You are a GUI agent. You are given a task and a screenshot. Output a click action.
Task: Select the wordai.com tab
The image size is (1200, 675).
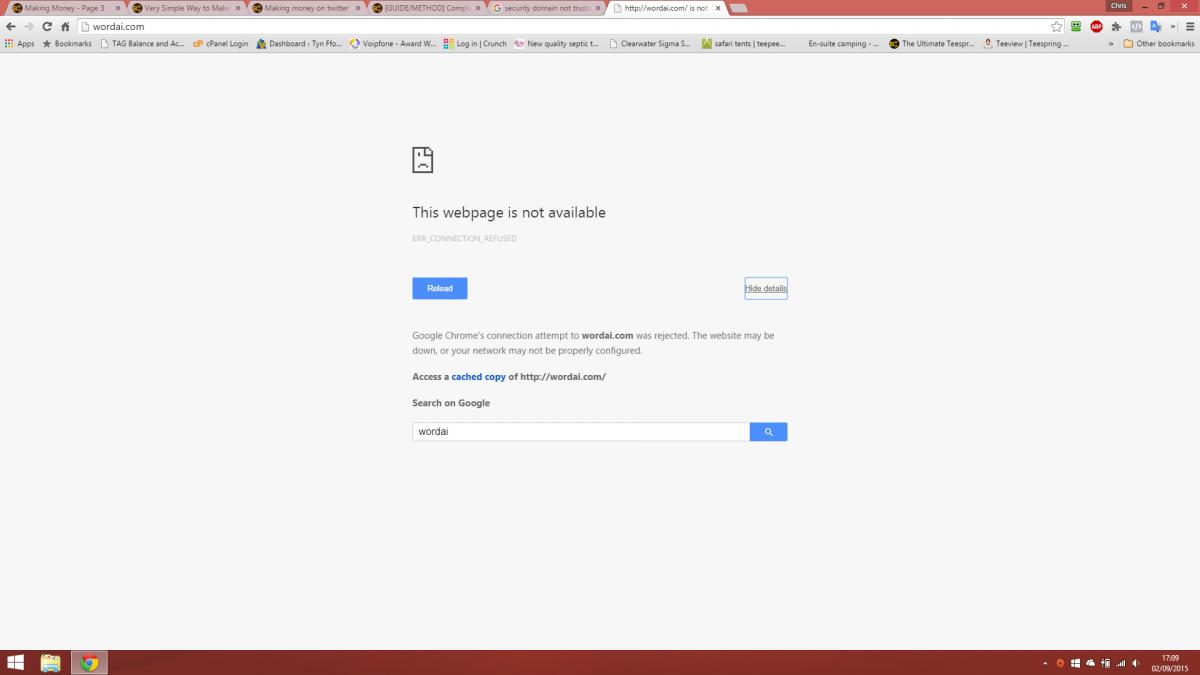[666, 8]
